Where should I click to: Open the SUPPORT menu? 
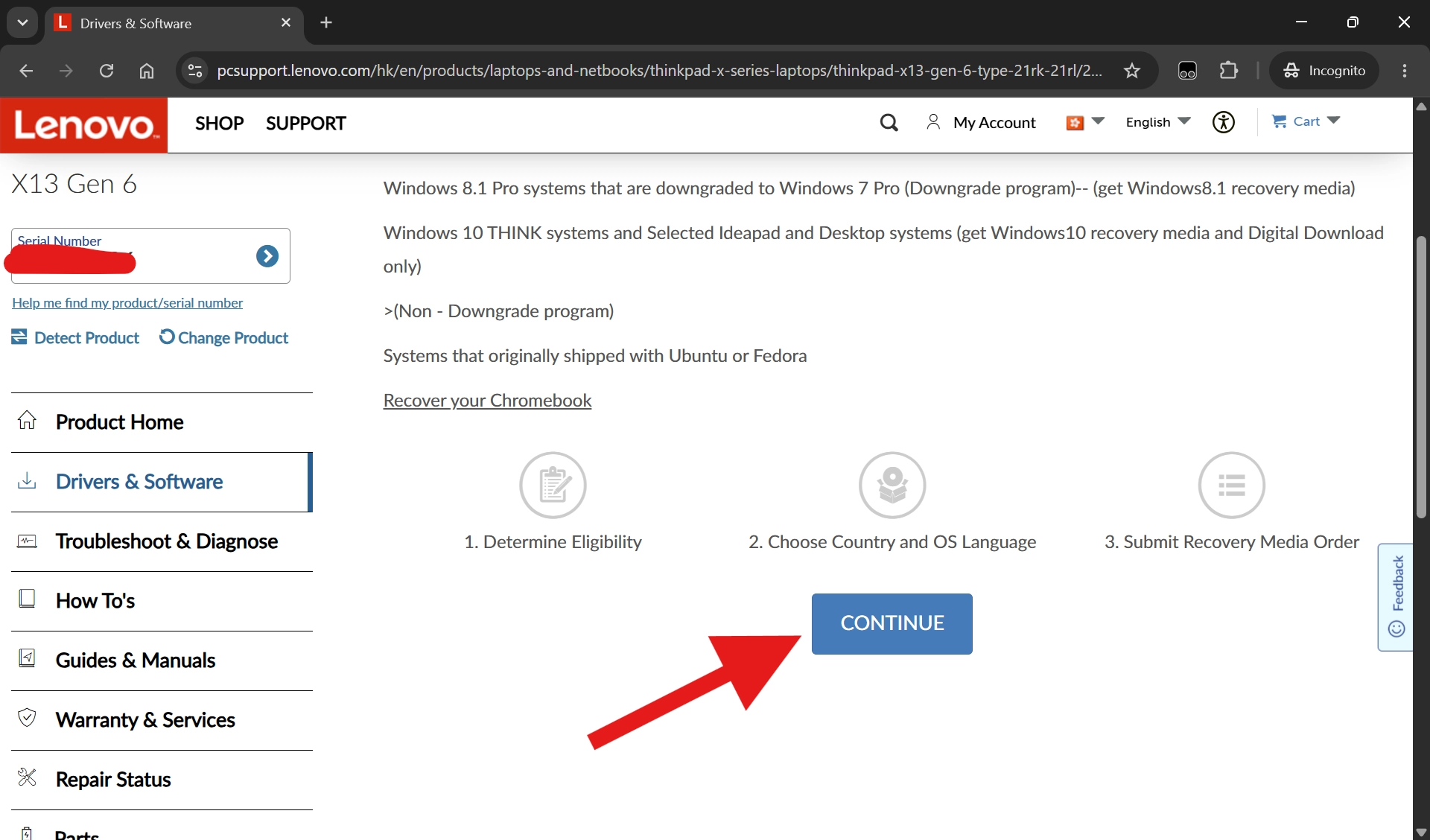[x=306, y=124]
